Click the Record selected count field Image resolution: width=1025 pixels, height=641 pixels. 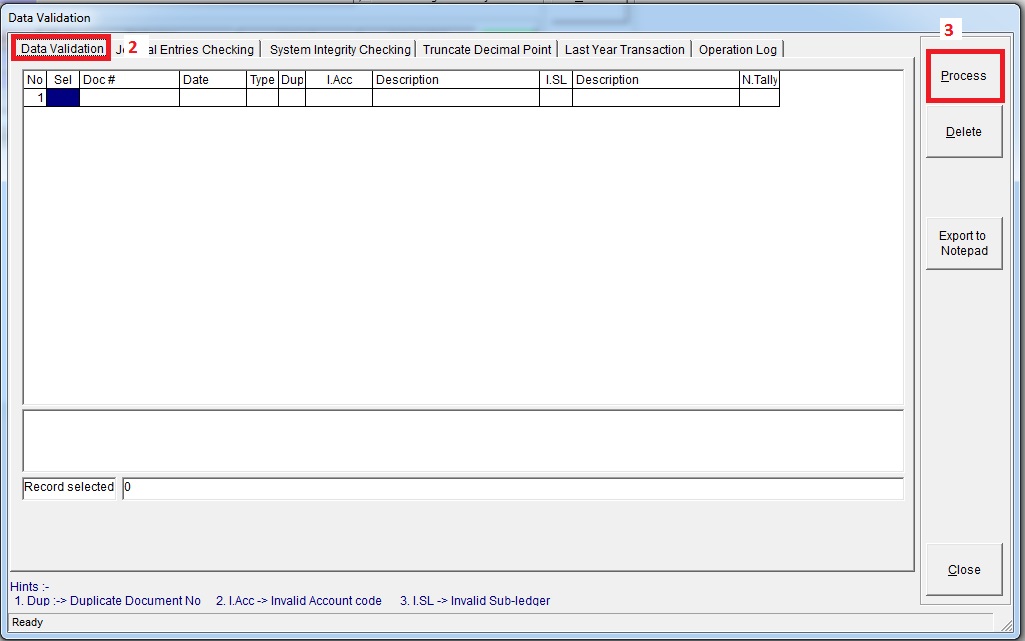tap(512, 488)
